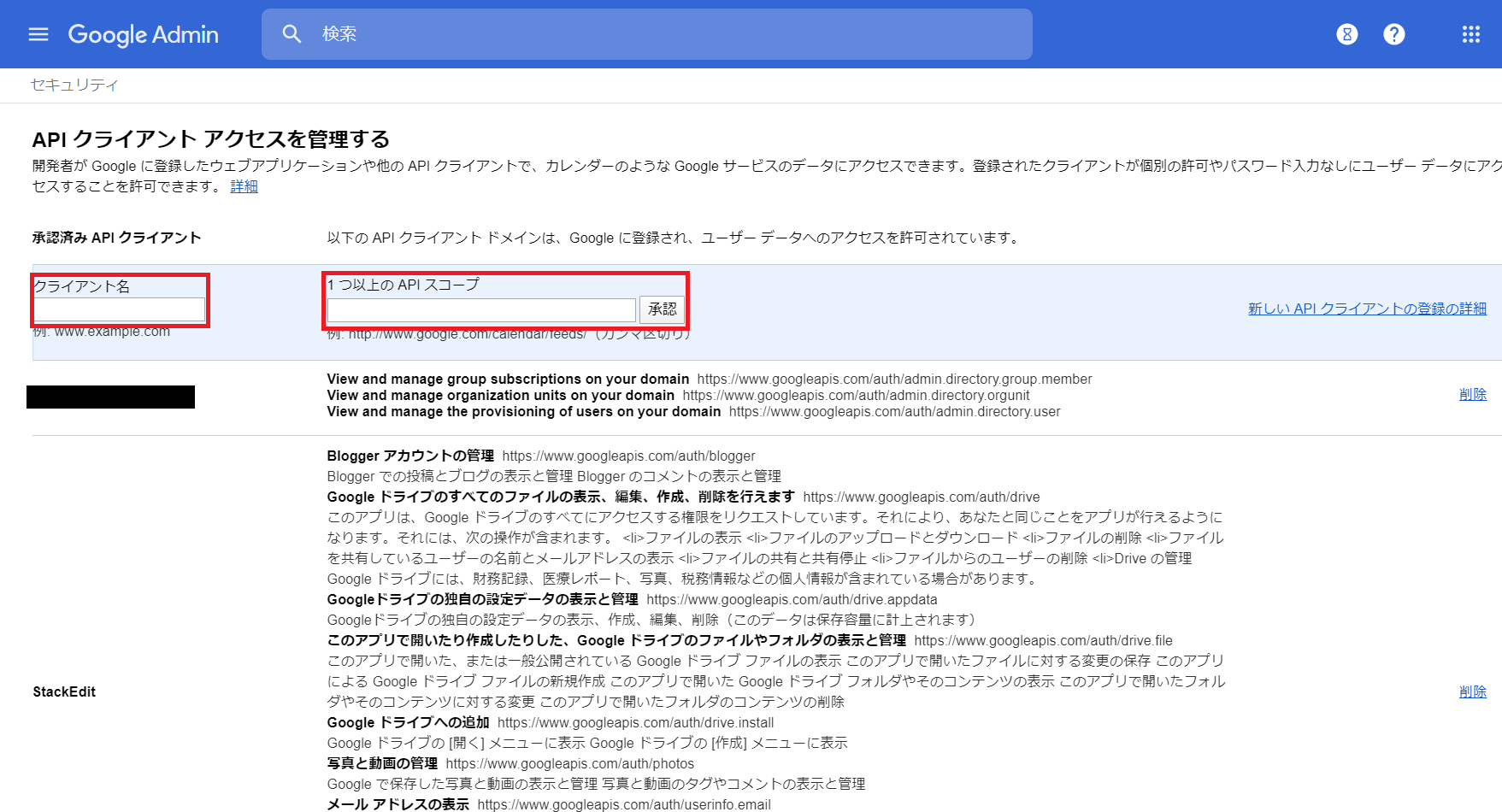Viewport: 1502px width, 812px height.
Task: Select the auth/drive.file scope URL
Action: [x=1043, y=640]
